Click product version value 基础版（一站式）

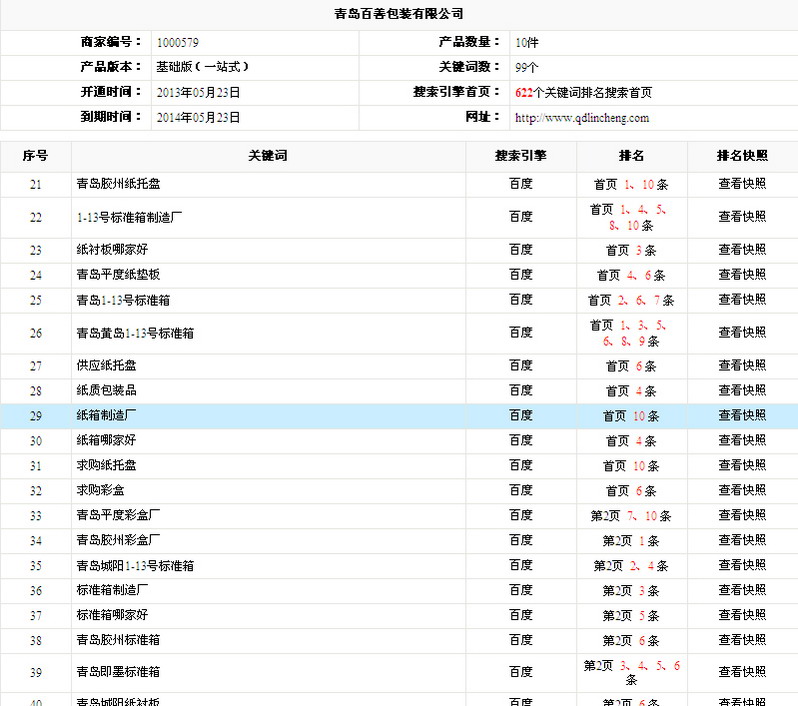coord(203,67)
